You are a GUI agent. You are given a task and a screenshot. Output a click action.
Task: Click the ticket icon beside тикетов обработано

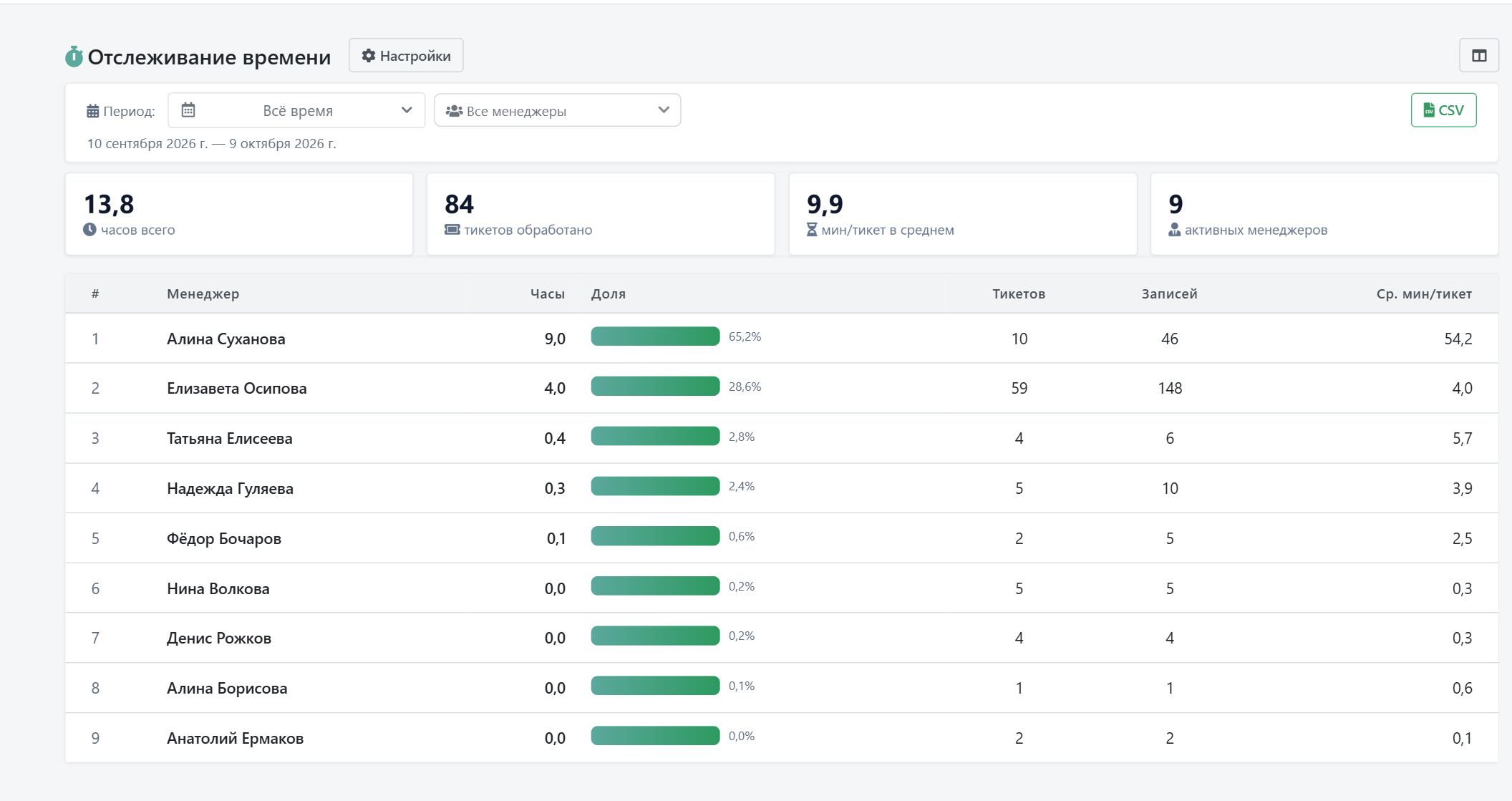point(452,230)
